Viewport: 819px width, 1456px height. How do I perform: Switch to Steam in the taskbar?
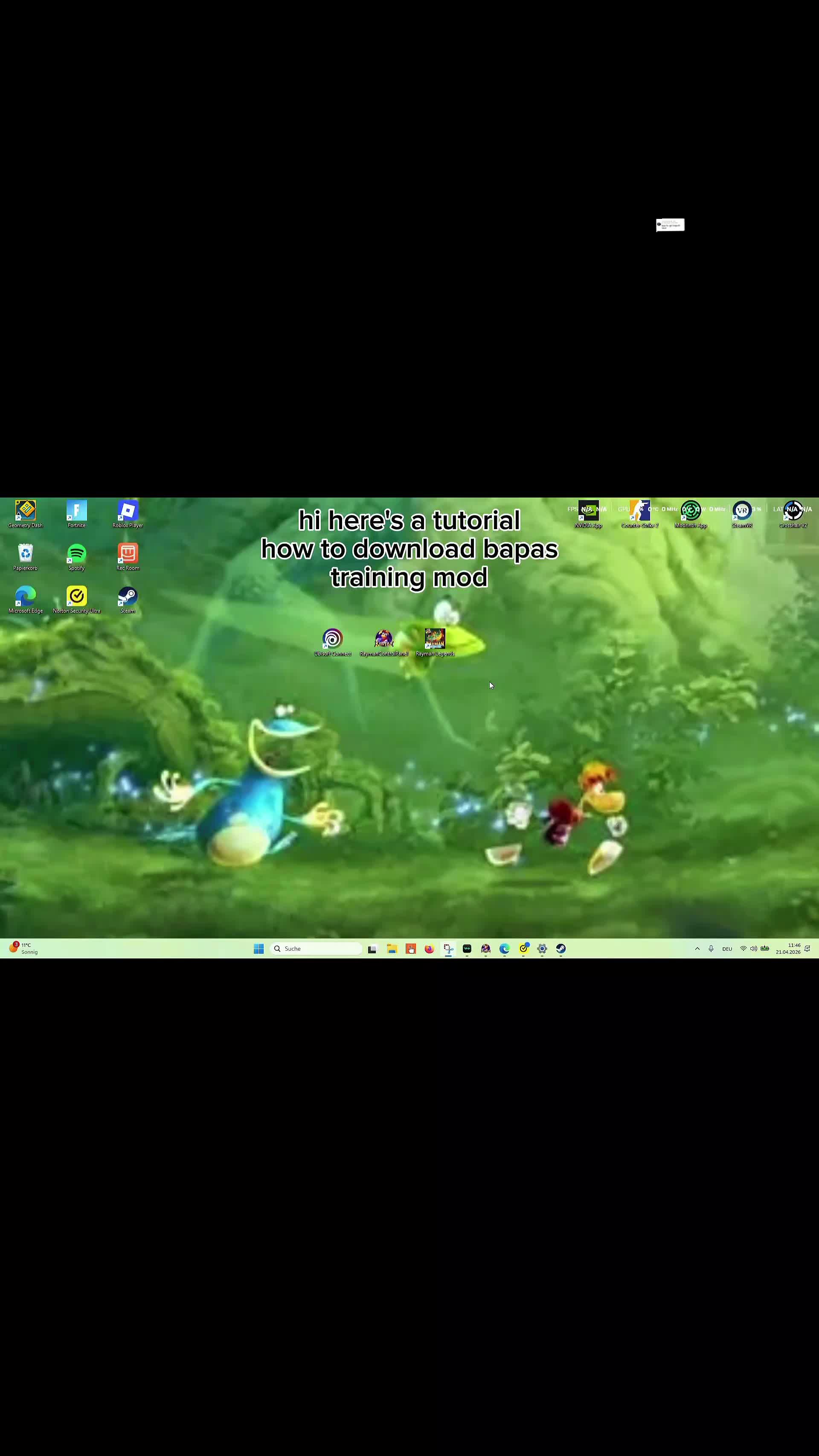(561, 949)
